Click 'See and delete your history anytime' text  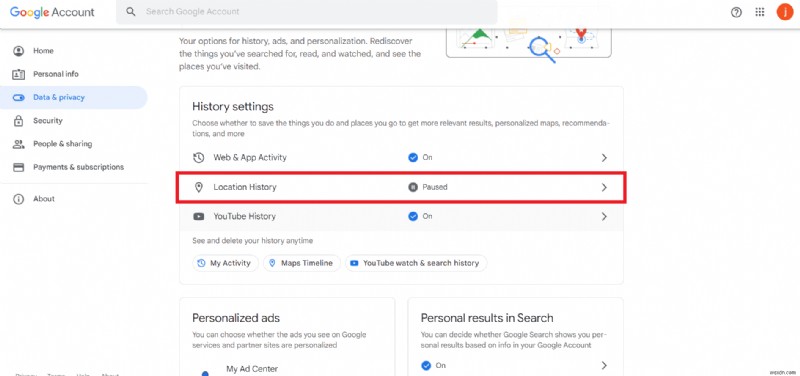[253, 240]
